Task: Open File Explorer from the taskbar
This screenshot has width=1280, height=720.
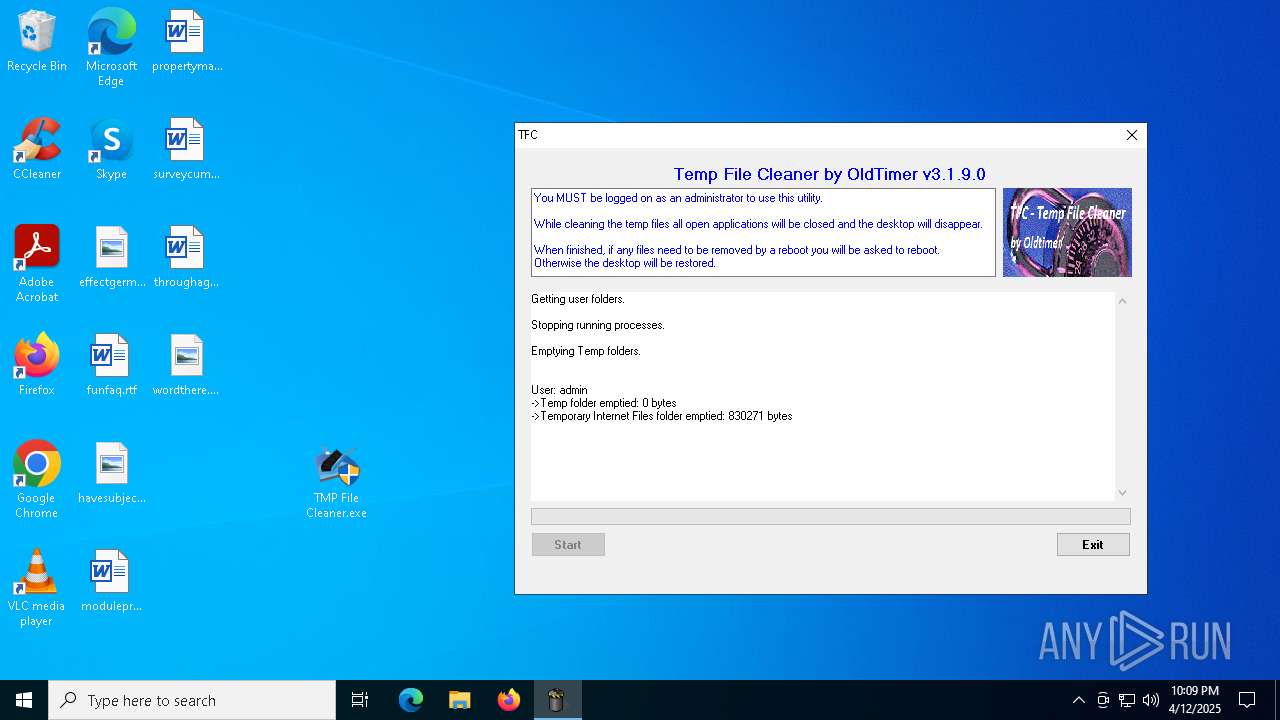Action: (x=459, y=700)
